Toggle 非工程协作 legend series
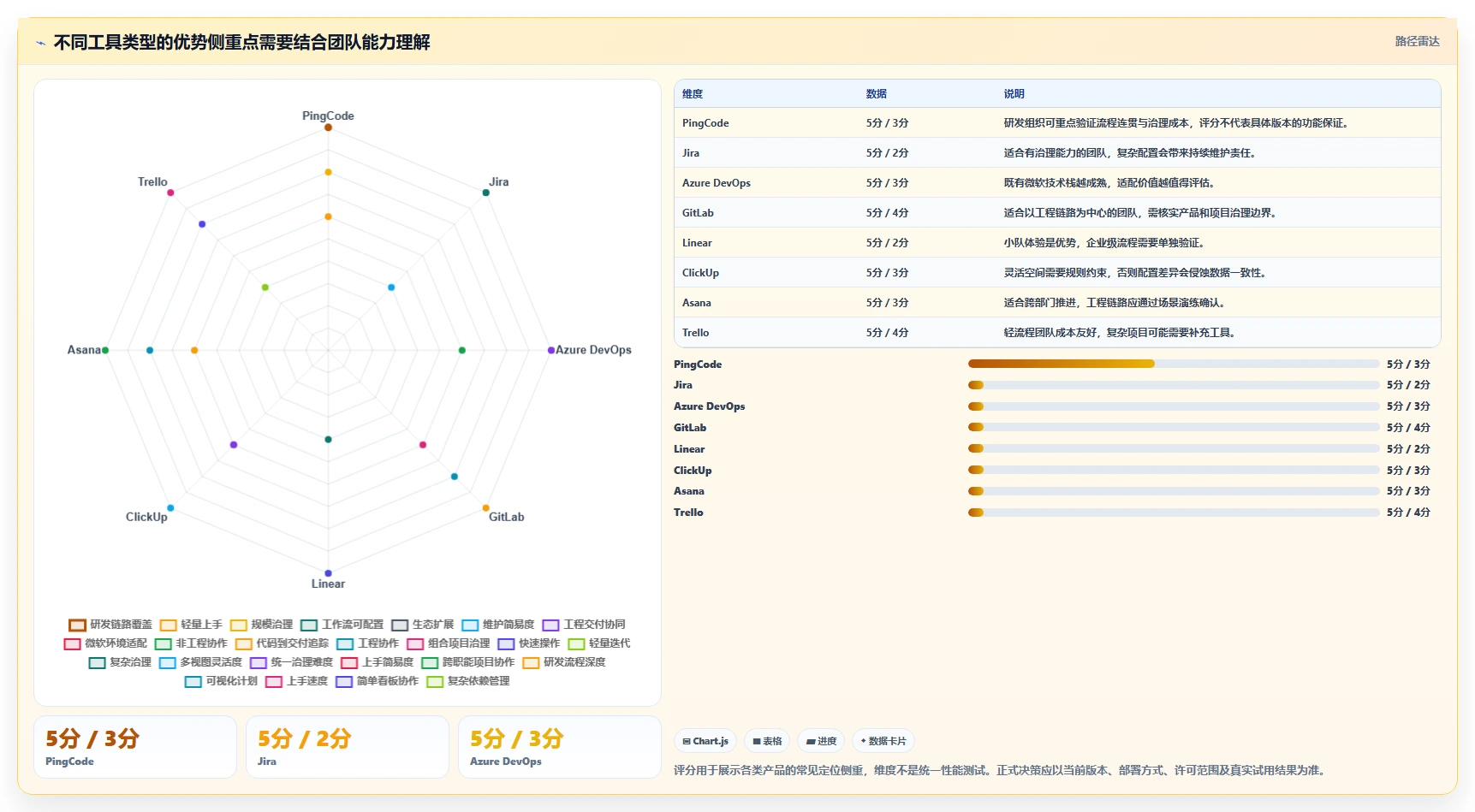 191,643
